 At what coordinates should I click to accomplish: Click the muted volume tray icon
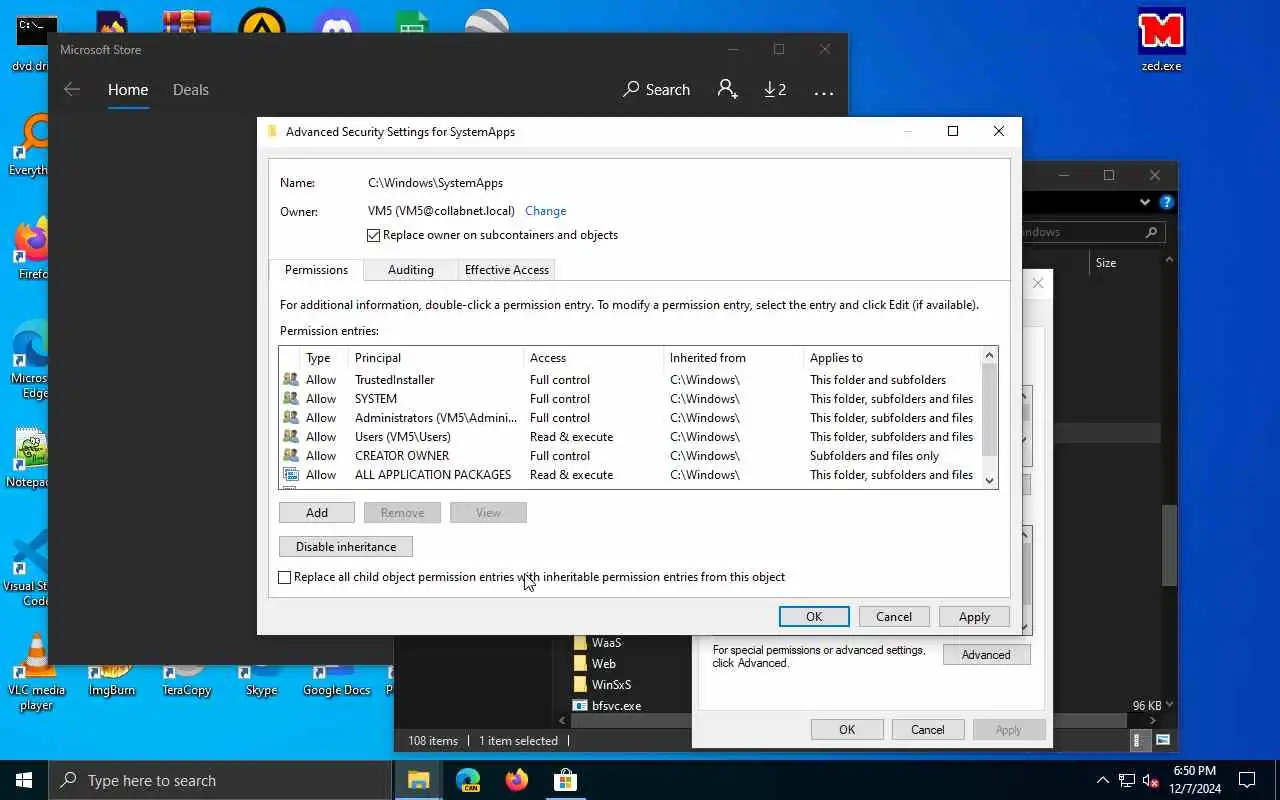1150,781
